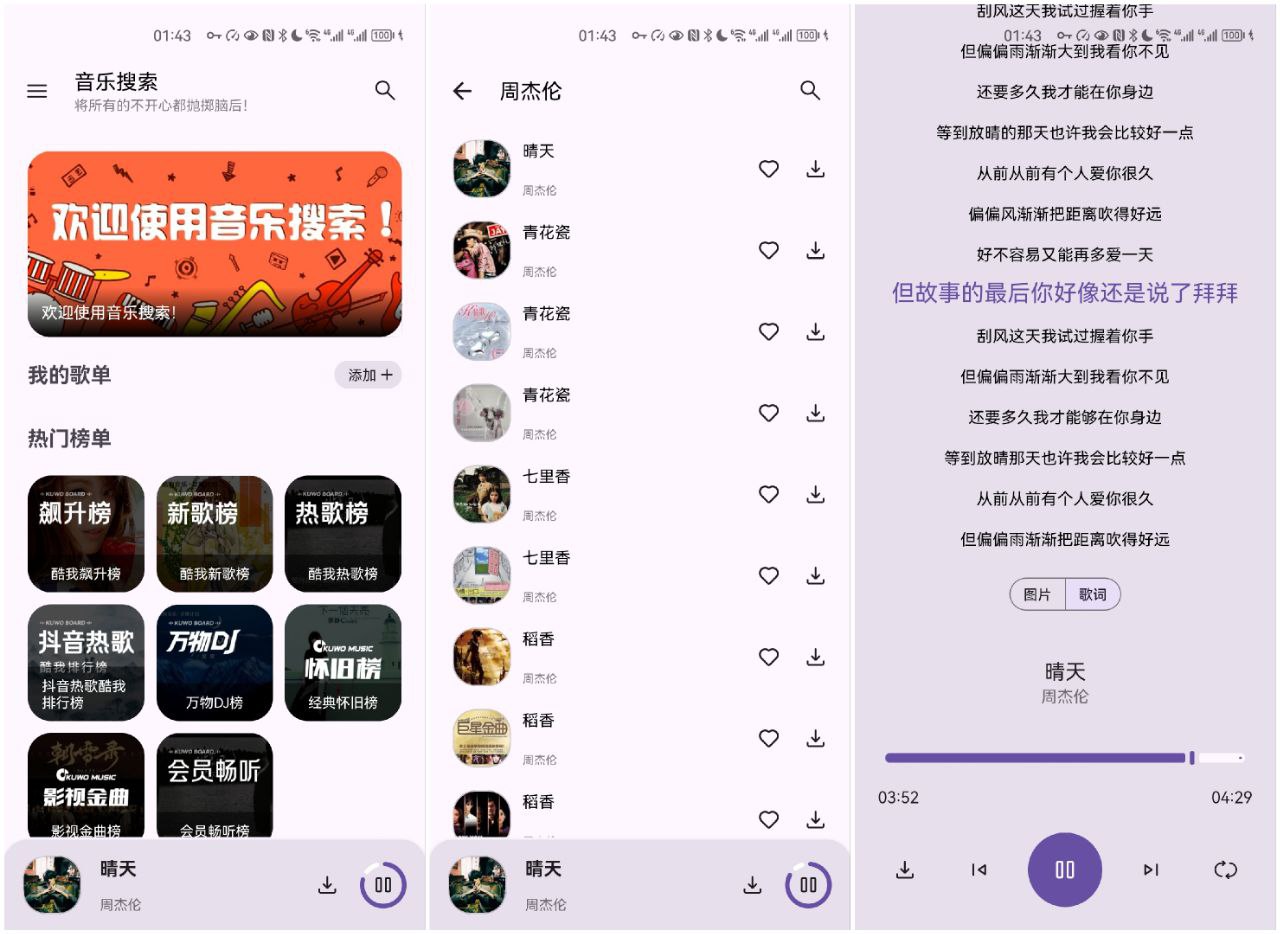Favorite the lower 七里香 result

click(x=769, y=576)
